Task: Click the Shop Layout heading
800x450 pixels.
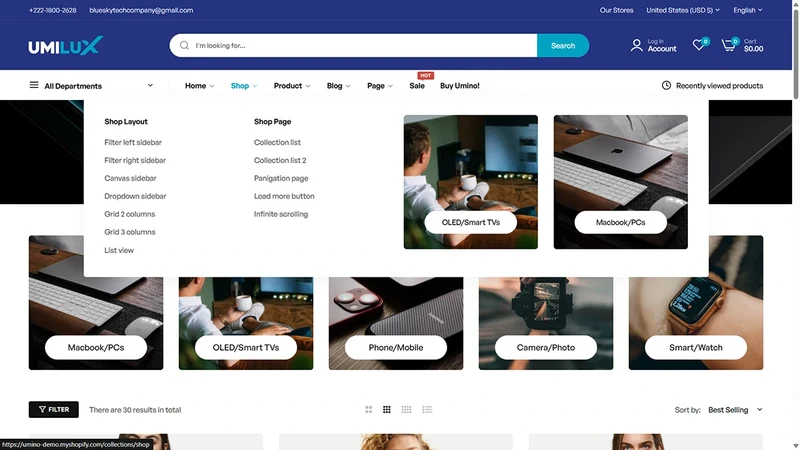Action: [x=126, y=121]
